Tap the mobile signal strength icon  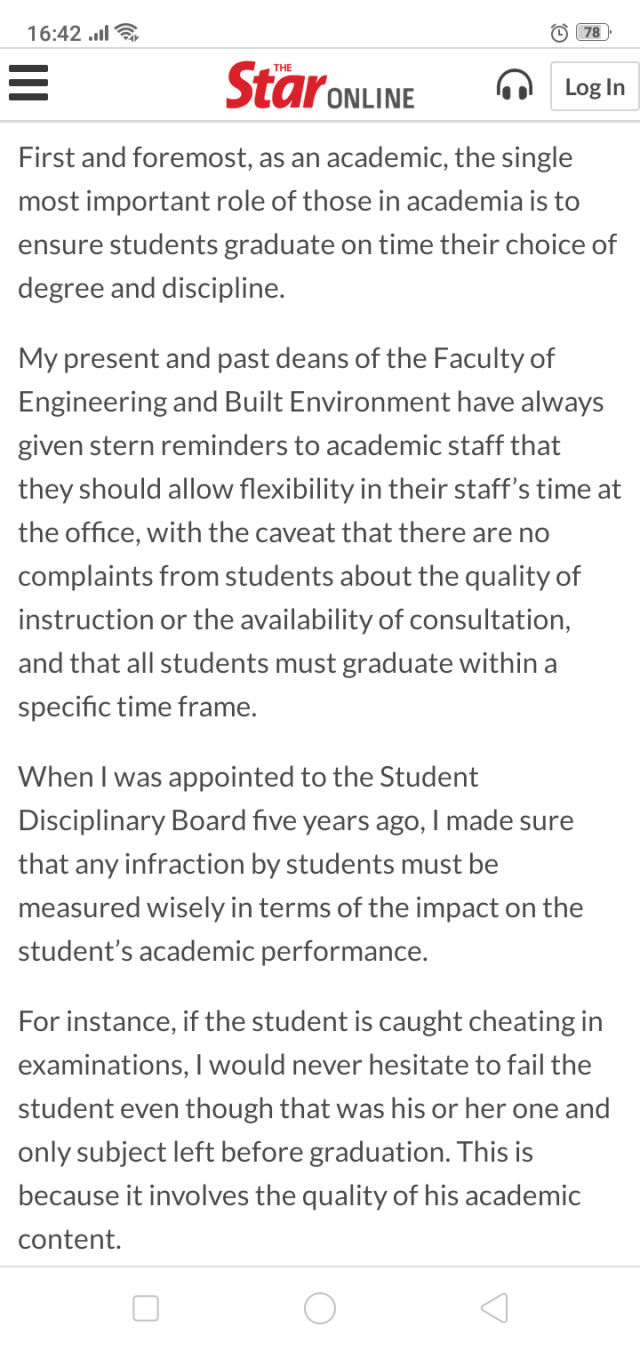pyautogui.click(x=98, y=33)
